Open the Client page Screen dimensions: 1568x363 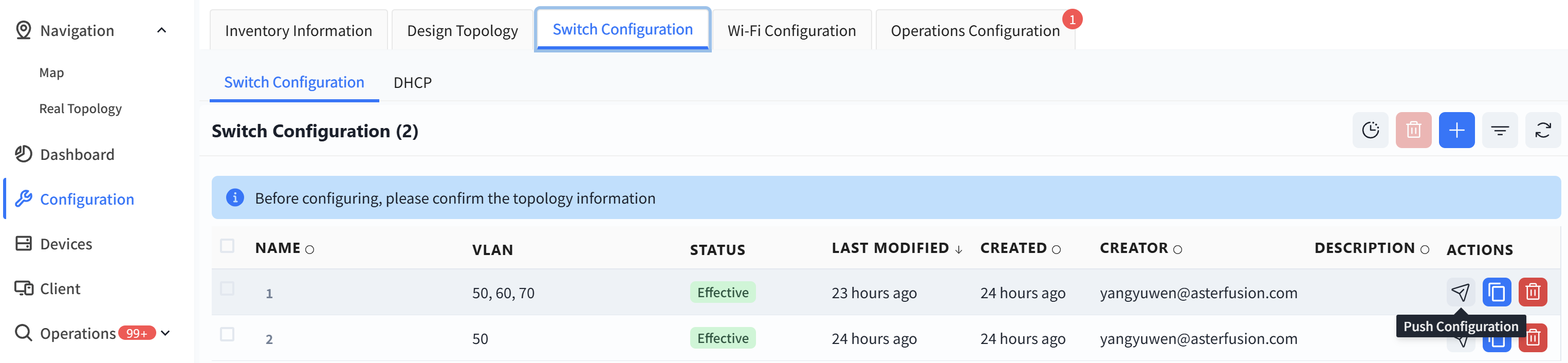click(x=60, y=288)
